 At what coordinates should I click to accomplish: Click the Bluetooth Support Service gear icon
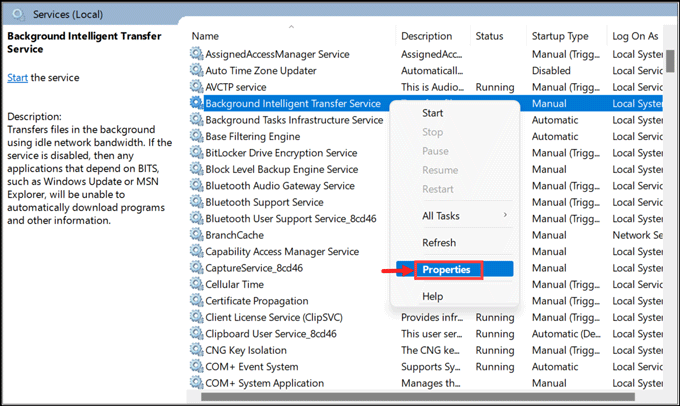click(x=196, y=202)
